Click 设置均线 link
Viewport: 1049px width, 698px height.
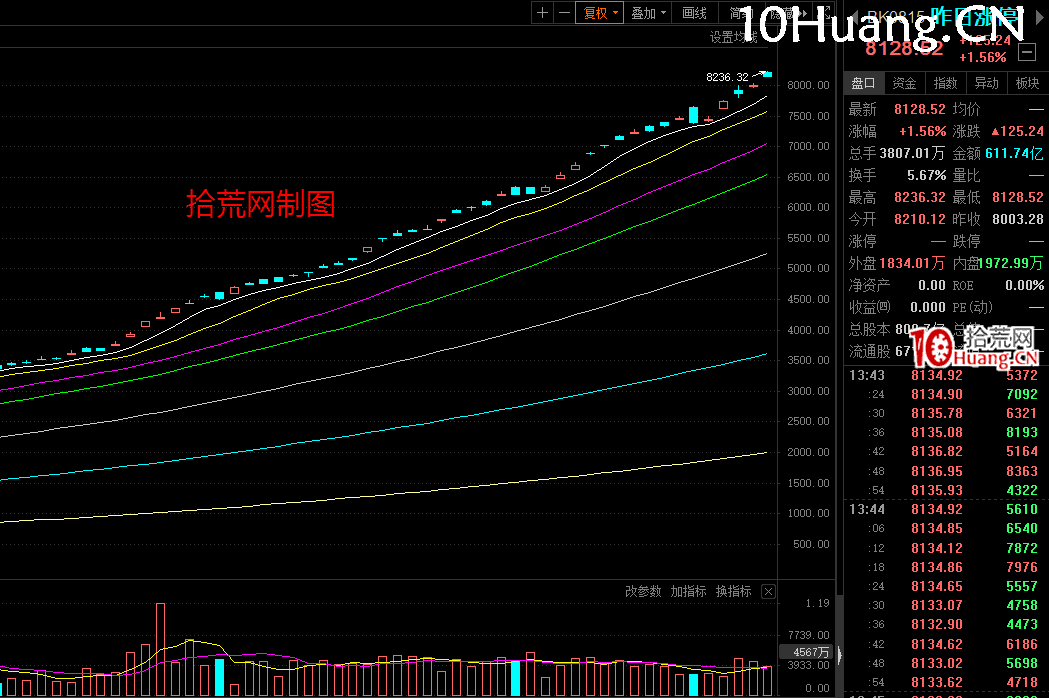click(733, 37)
